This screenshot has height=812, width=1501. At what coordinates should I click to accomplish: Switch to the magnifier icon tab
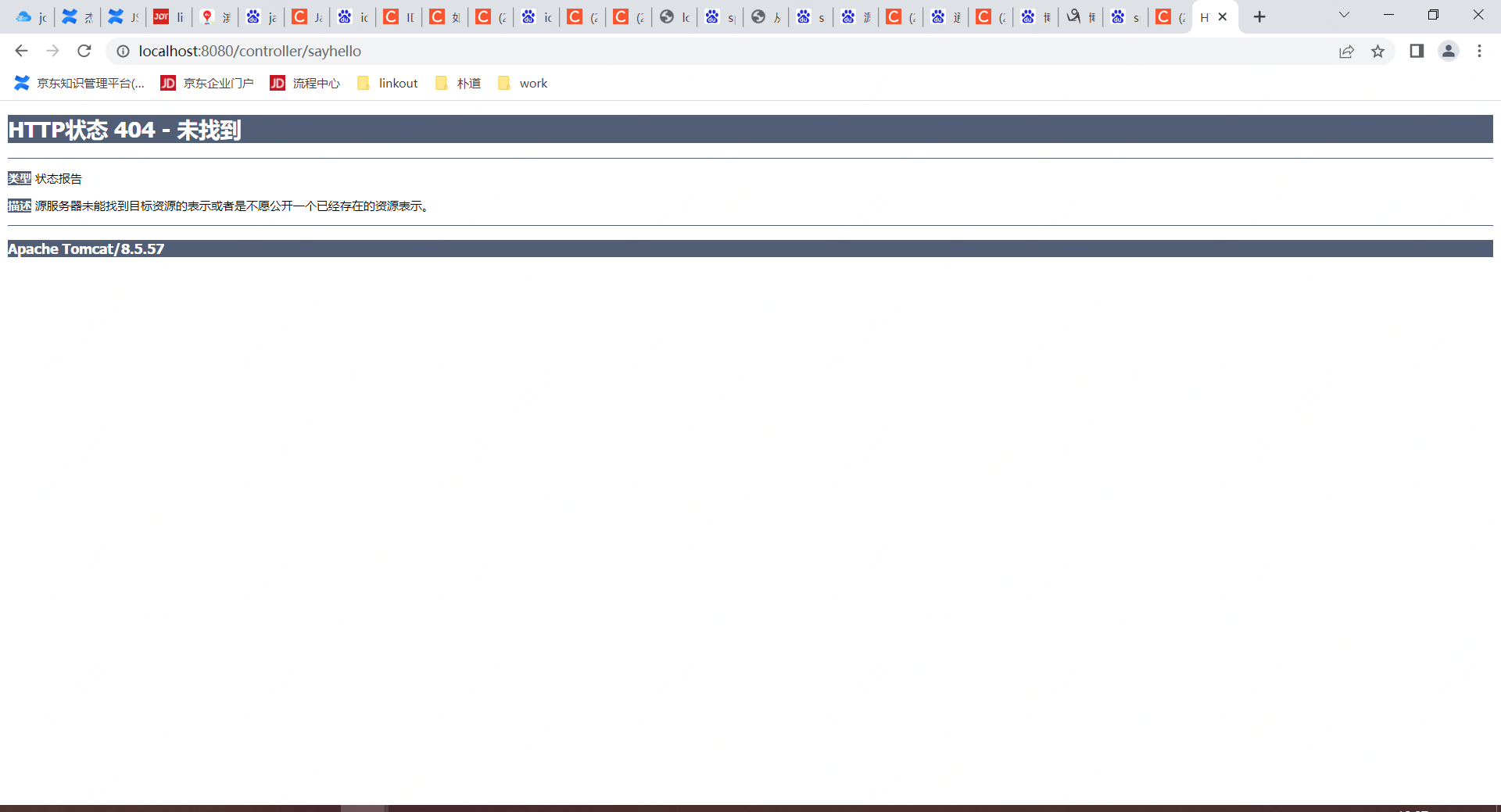coord(1081,17)
